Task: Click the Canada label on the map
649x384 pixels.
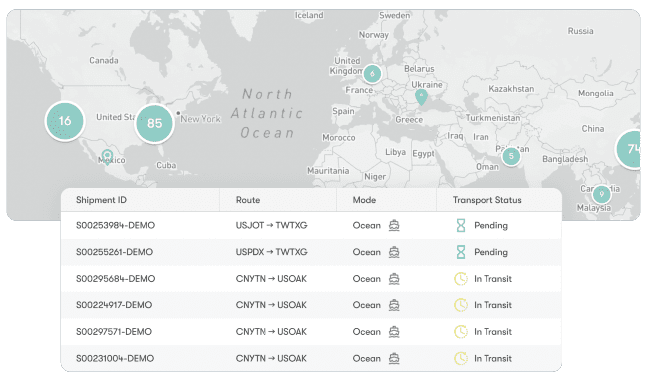Action: tap(104, 61)
